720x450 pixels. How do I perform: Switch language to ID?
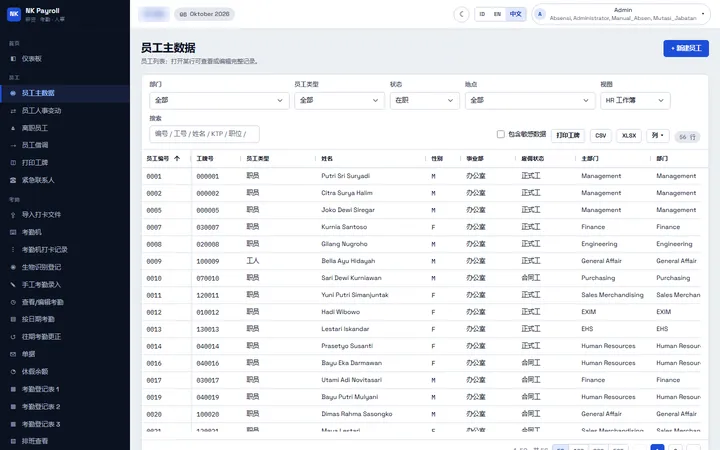tap(482, 14)
